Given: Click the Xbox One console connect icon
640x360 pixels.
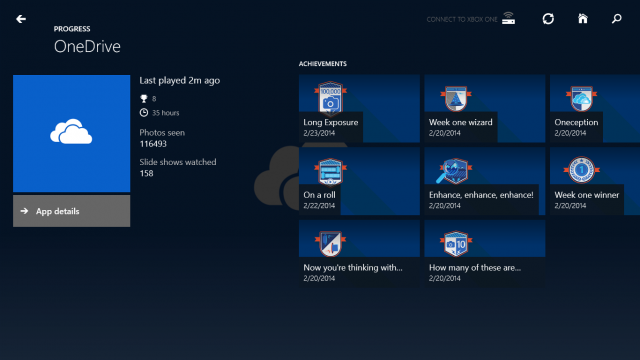Looking at the screenshot, I should coord(508,18).
